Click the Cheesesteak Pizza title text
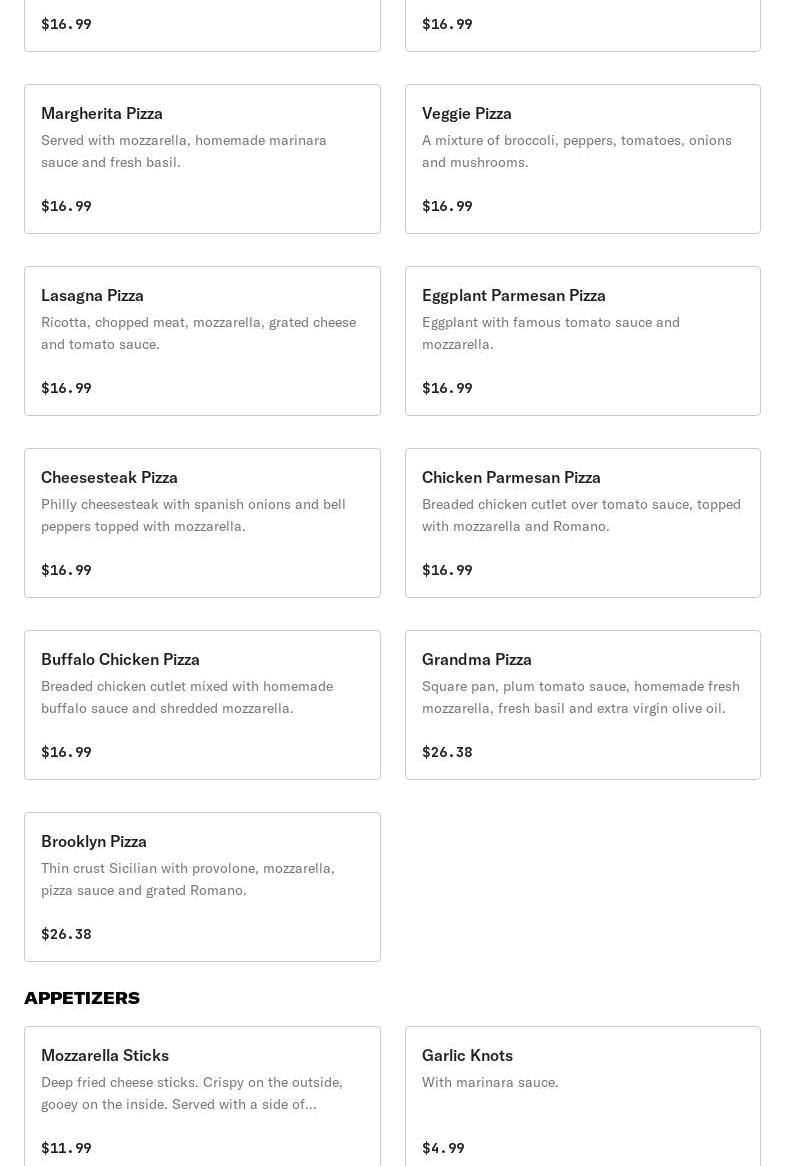785x1166 pixels. point(109,477)
